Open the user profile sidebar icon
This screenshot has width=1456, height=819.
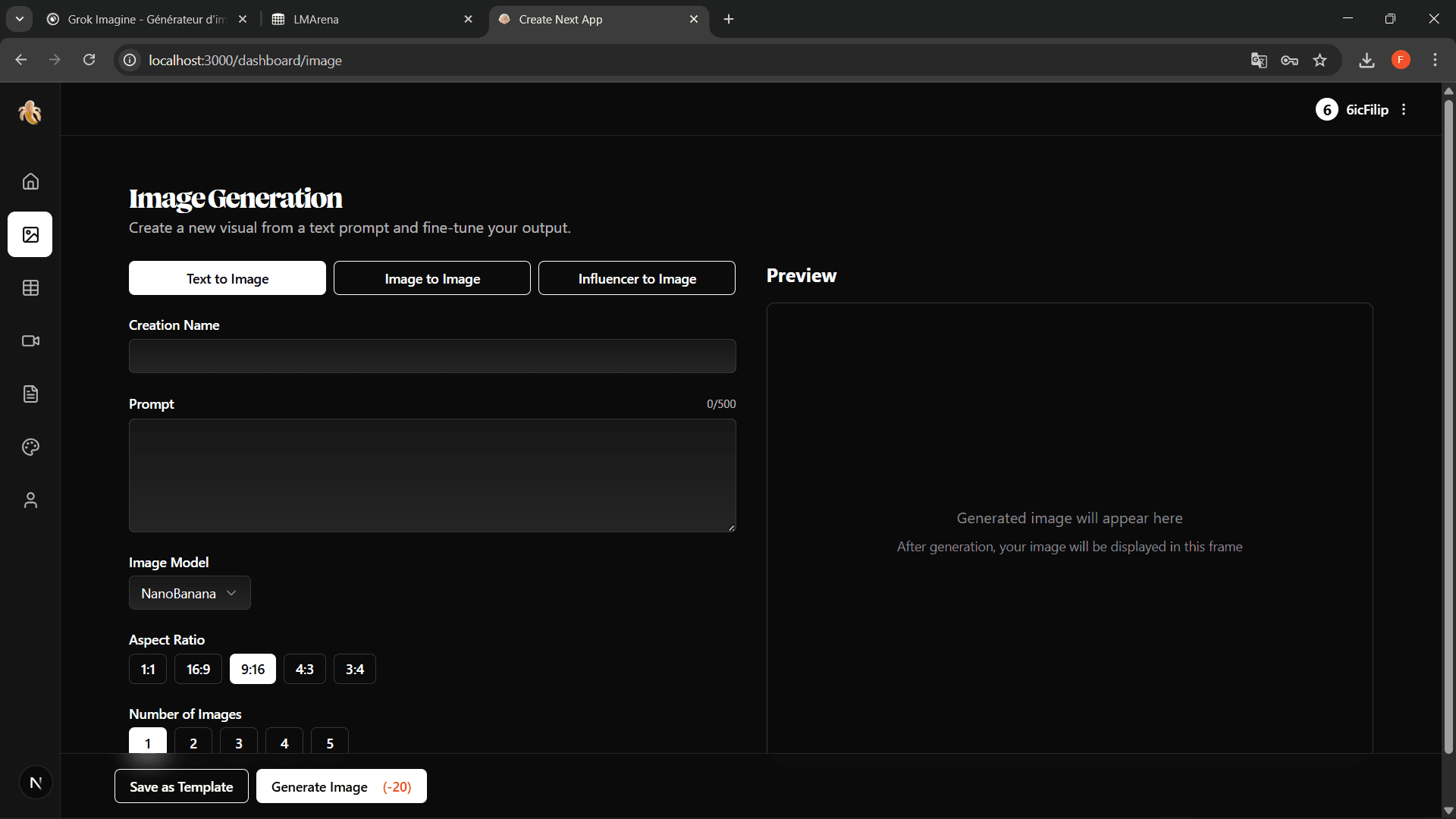[x=30, y=500]
